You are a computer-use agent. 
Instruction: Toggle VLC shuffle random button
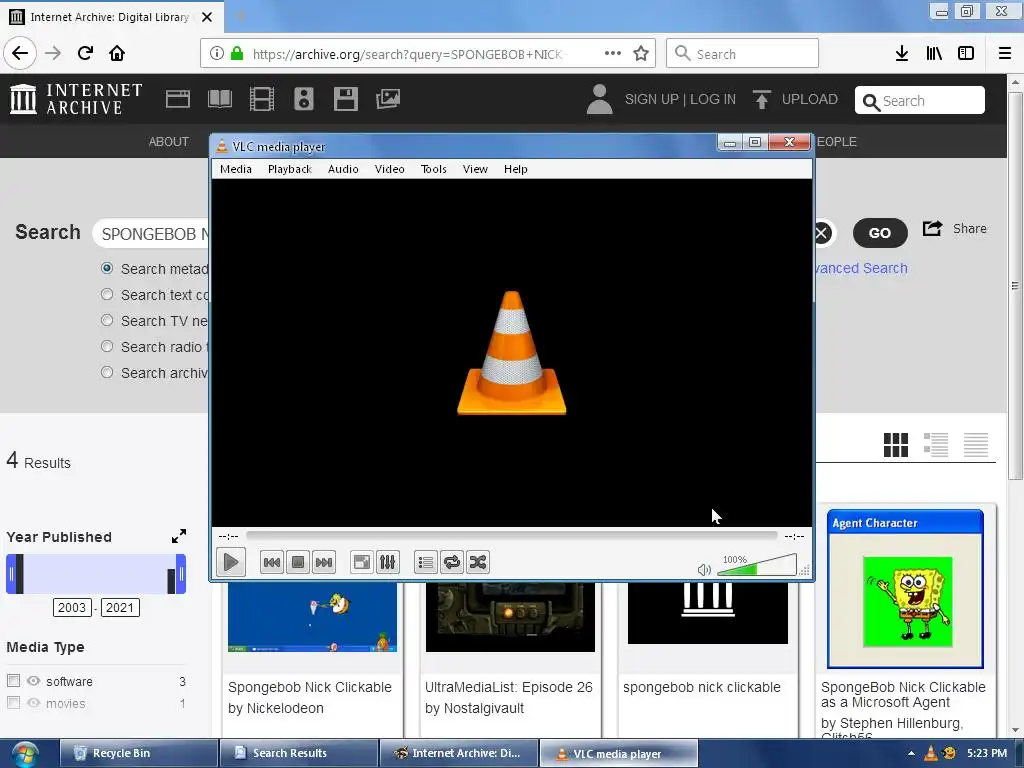[477, 562]
